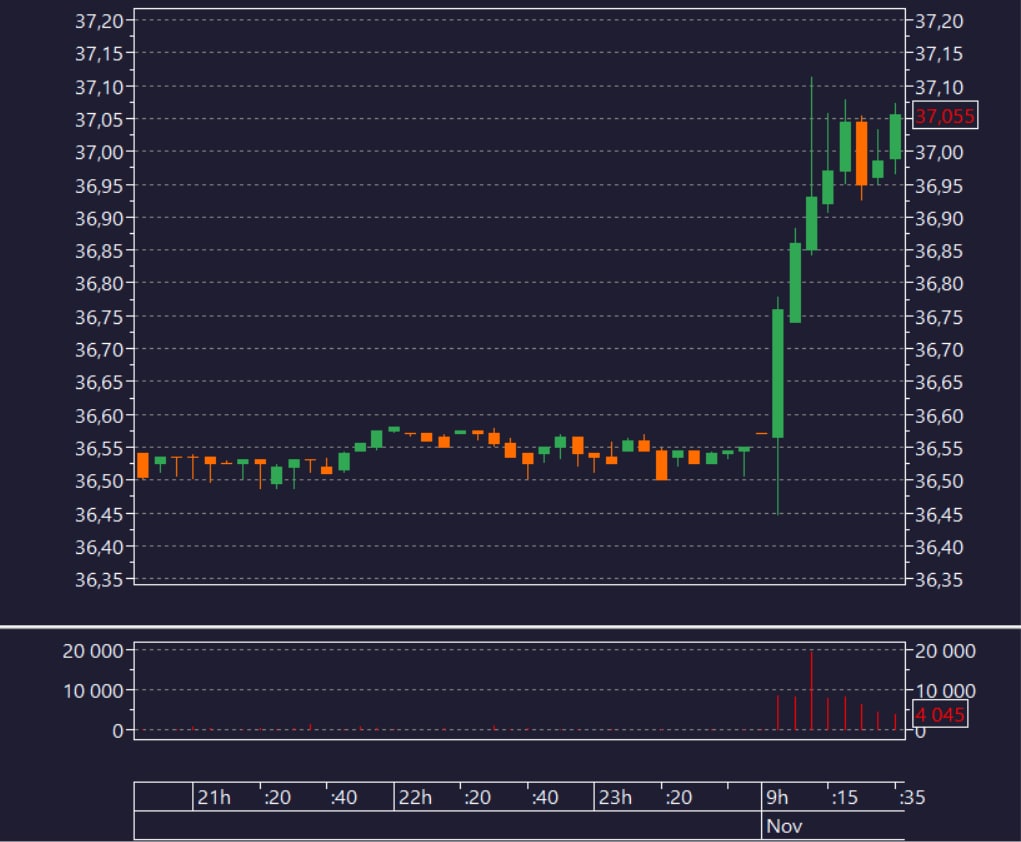Click the :20 label right after 21h
Image resolution: width=1021 pixels, height=842 pixels.
[277, 797]
